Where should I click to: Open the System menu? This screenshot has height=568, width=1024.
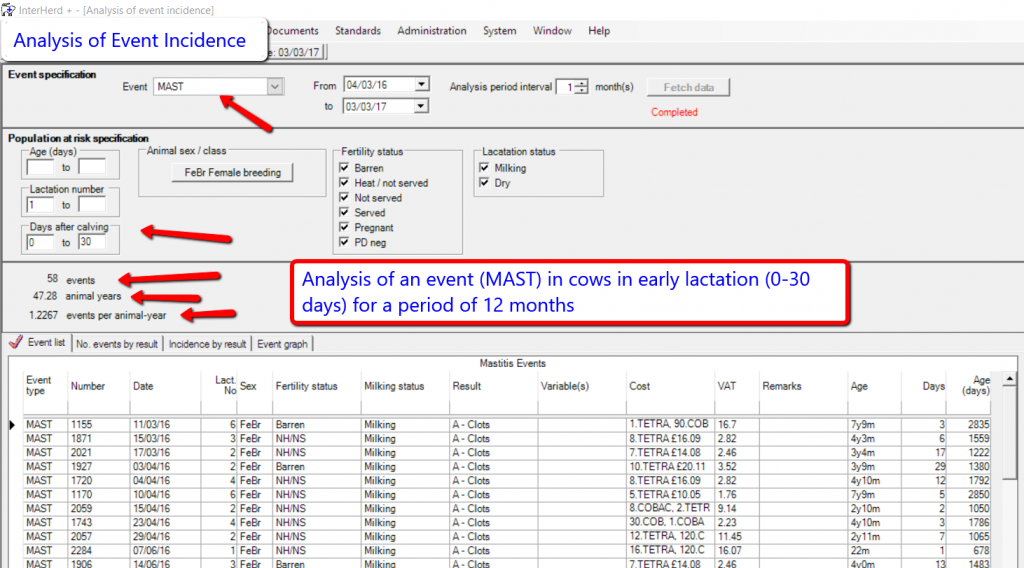tap(500, 31)
